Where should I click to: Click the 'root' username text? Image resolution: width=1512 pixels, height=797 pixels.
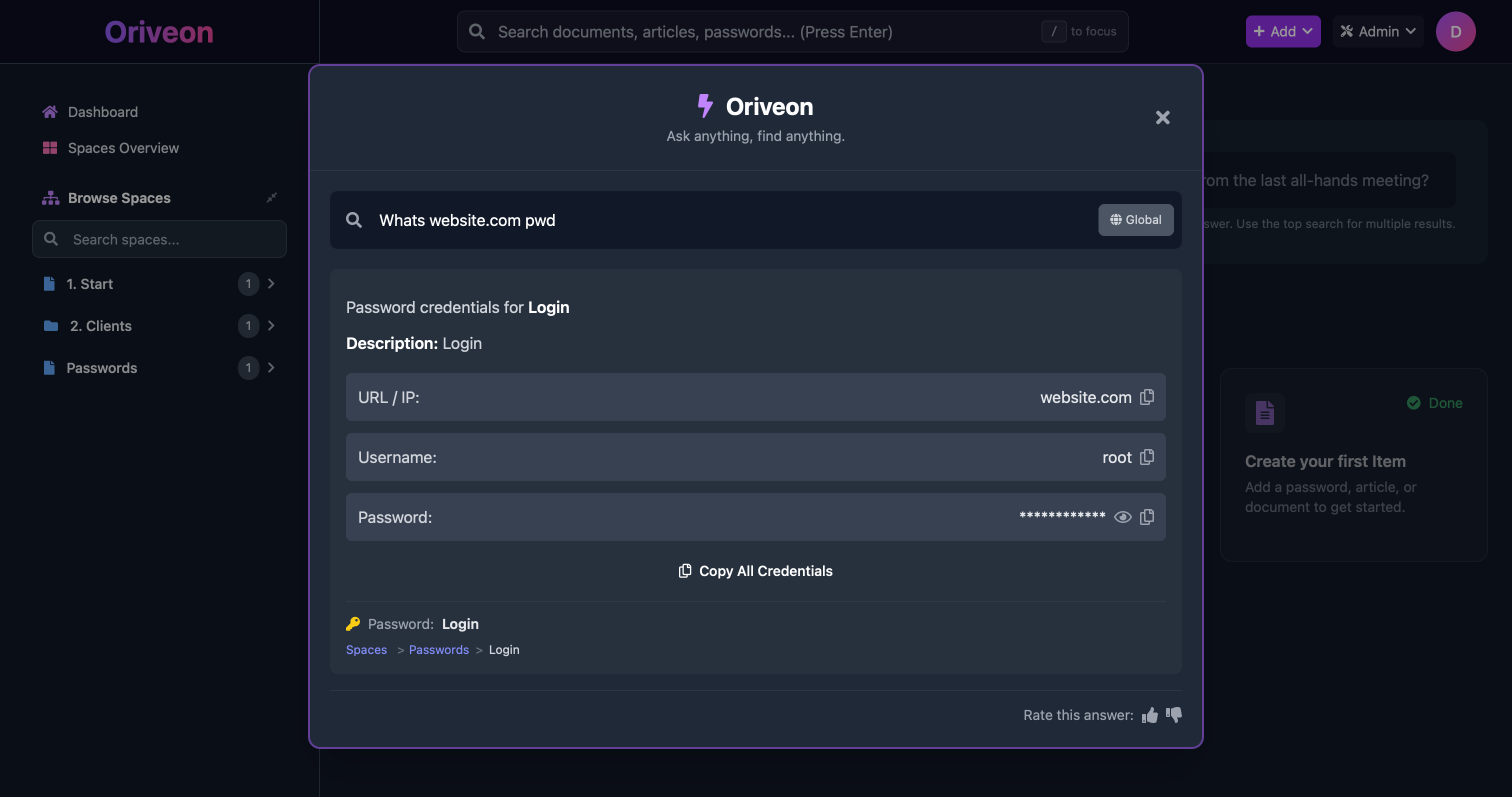1117,457
